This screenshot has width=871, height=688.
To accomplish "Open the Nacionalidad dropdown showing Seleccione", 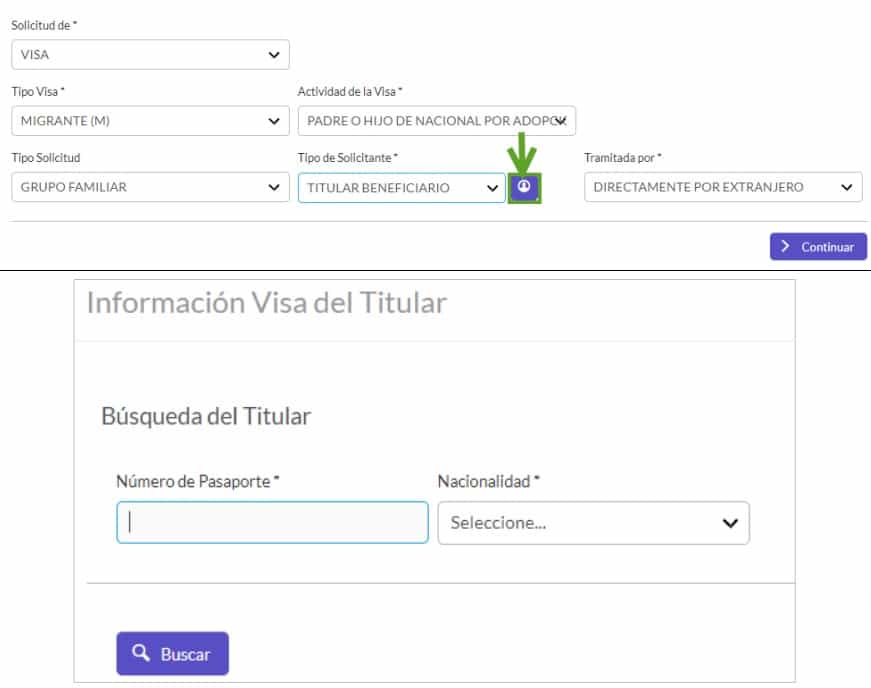I will coord(595,522).
